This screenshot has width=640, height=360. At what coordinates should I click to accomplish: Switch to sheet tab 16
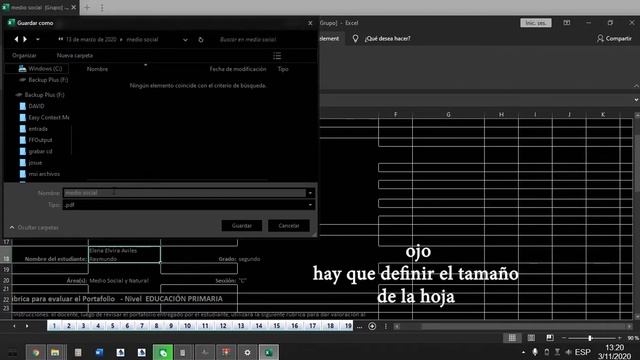[295, 326]
